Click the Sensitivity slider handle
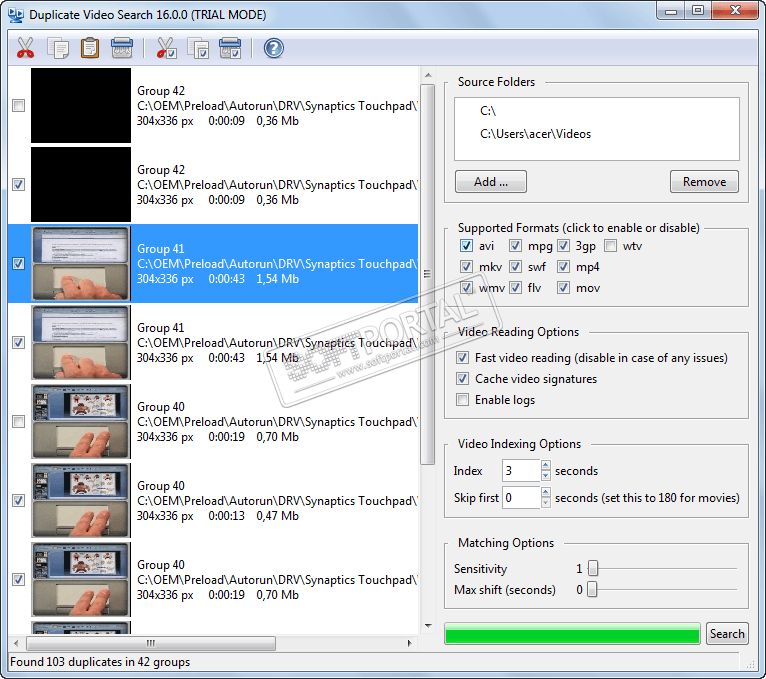 [x=593, y=568]
